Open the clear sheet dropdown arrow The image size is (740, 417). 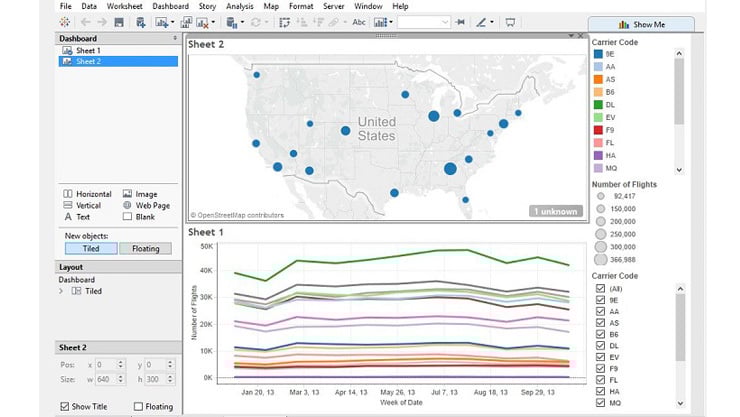[213, 22]
